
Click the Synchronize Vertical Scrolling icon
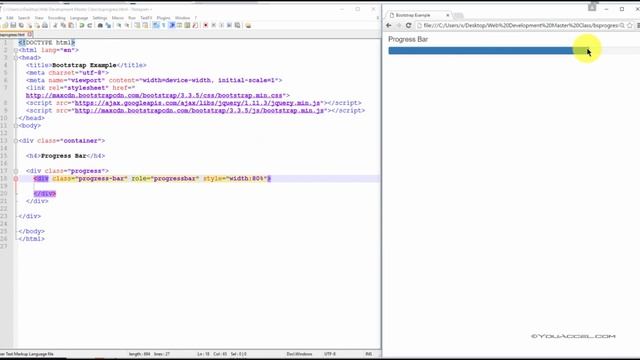(x=137, y=25)
